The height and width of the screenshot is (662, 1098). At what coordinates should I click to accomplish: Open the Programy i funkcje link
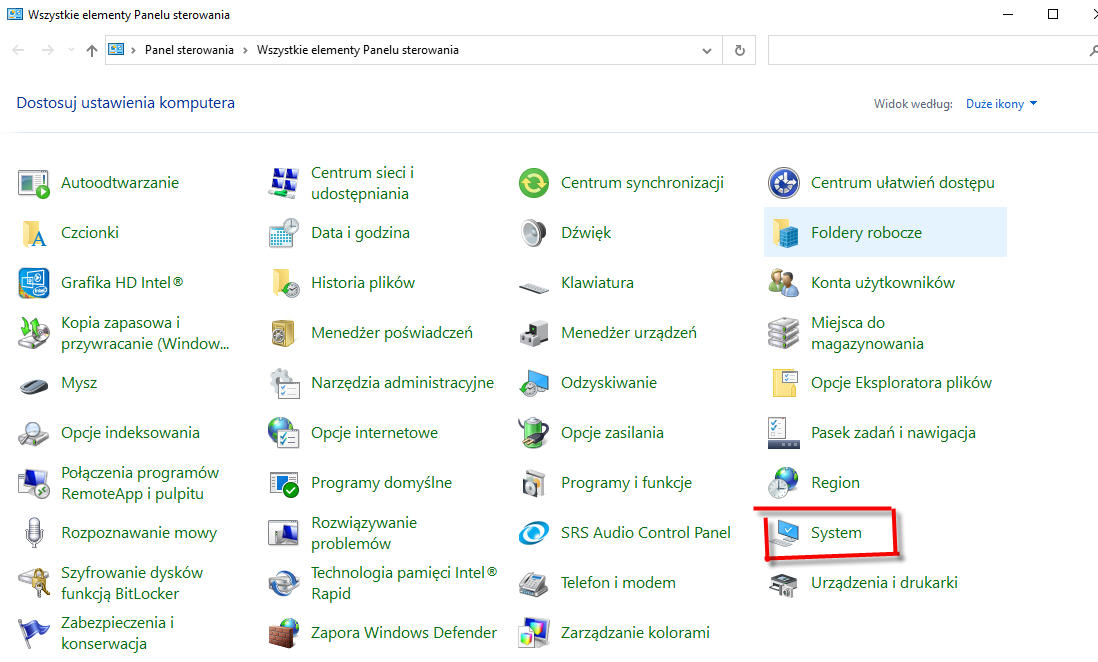coord(626,483)
